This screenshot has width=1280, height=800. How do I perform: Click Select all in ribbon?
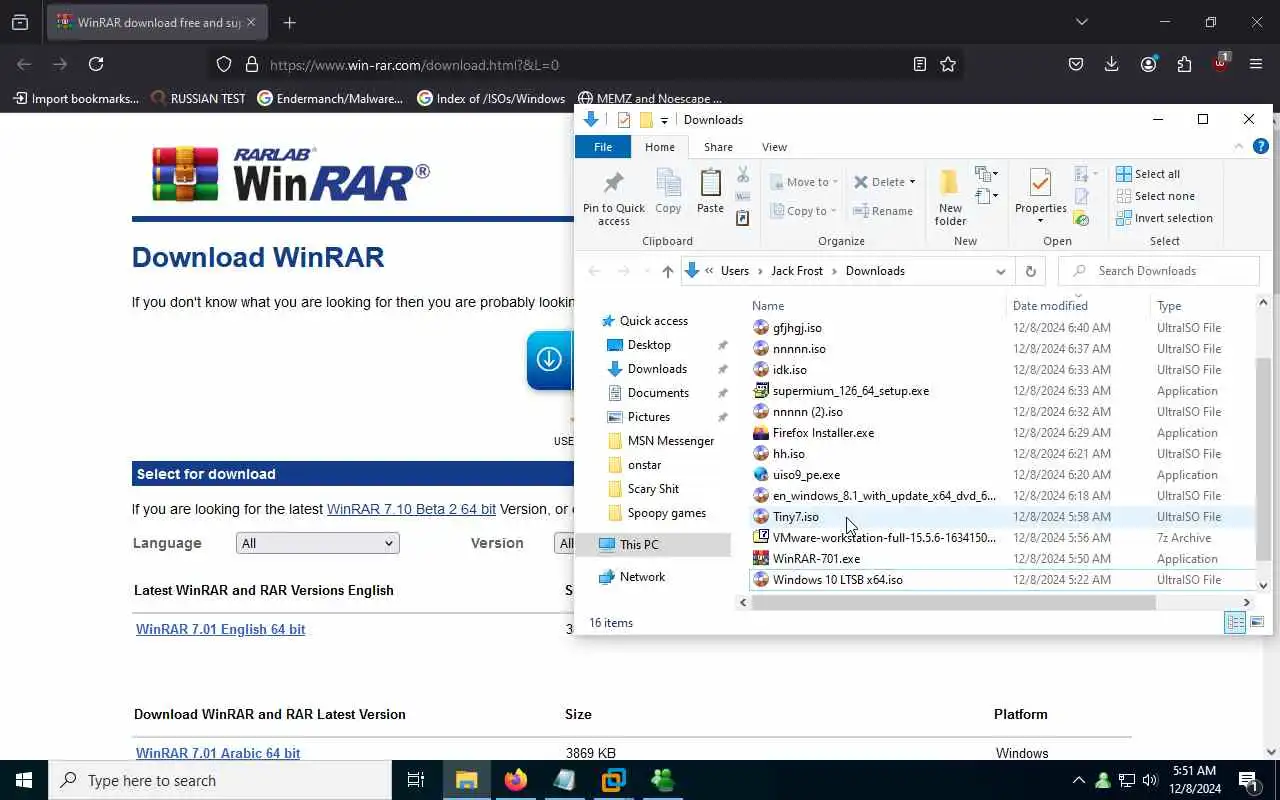click(x=1148, y=174)
